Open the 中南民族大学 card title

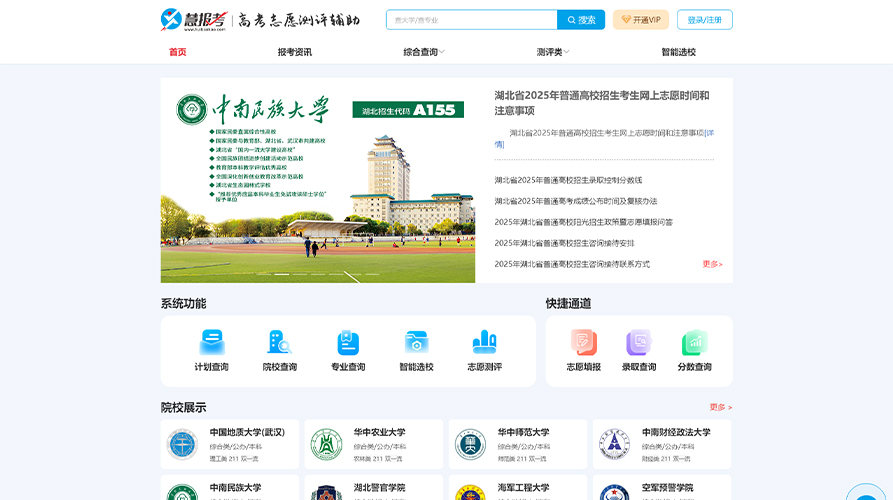tap(235, 487)
